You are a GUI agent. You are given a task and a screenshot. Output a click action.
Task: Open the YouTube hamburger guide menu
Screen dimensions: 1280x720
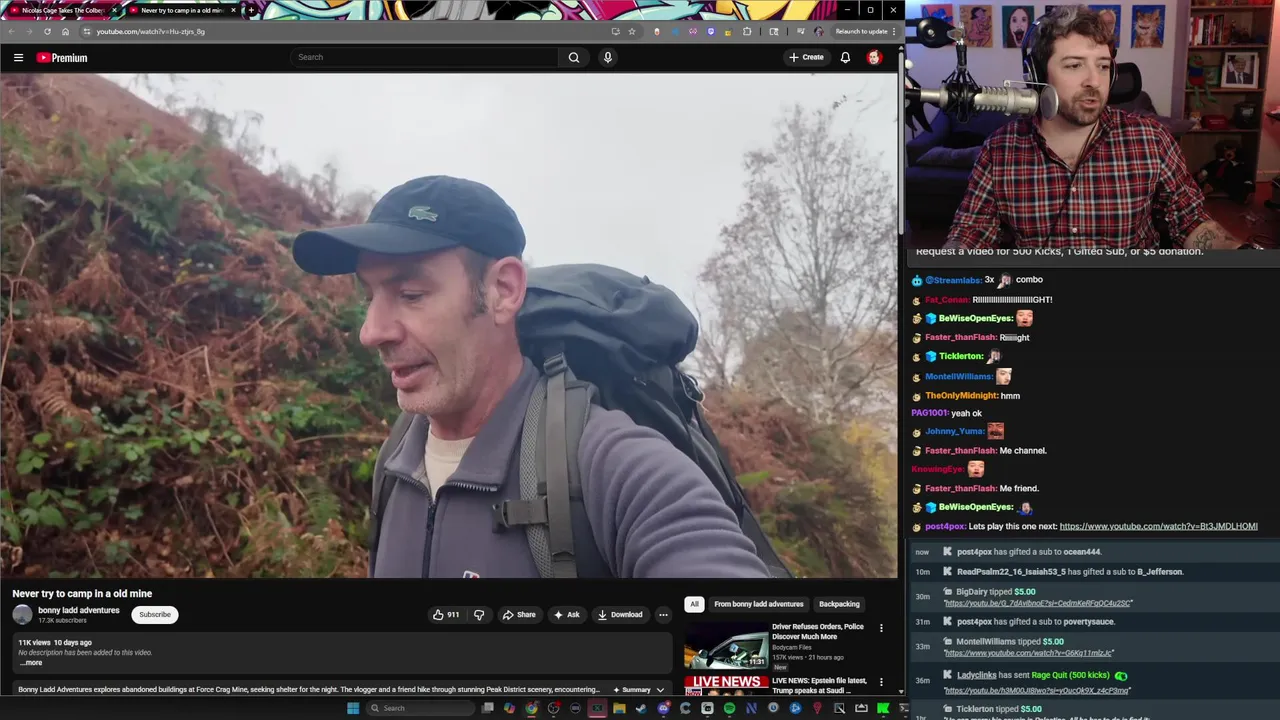pos(18,58)
